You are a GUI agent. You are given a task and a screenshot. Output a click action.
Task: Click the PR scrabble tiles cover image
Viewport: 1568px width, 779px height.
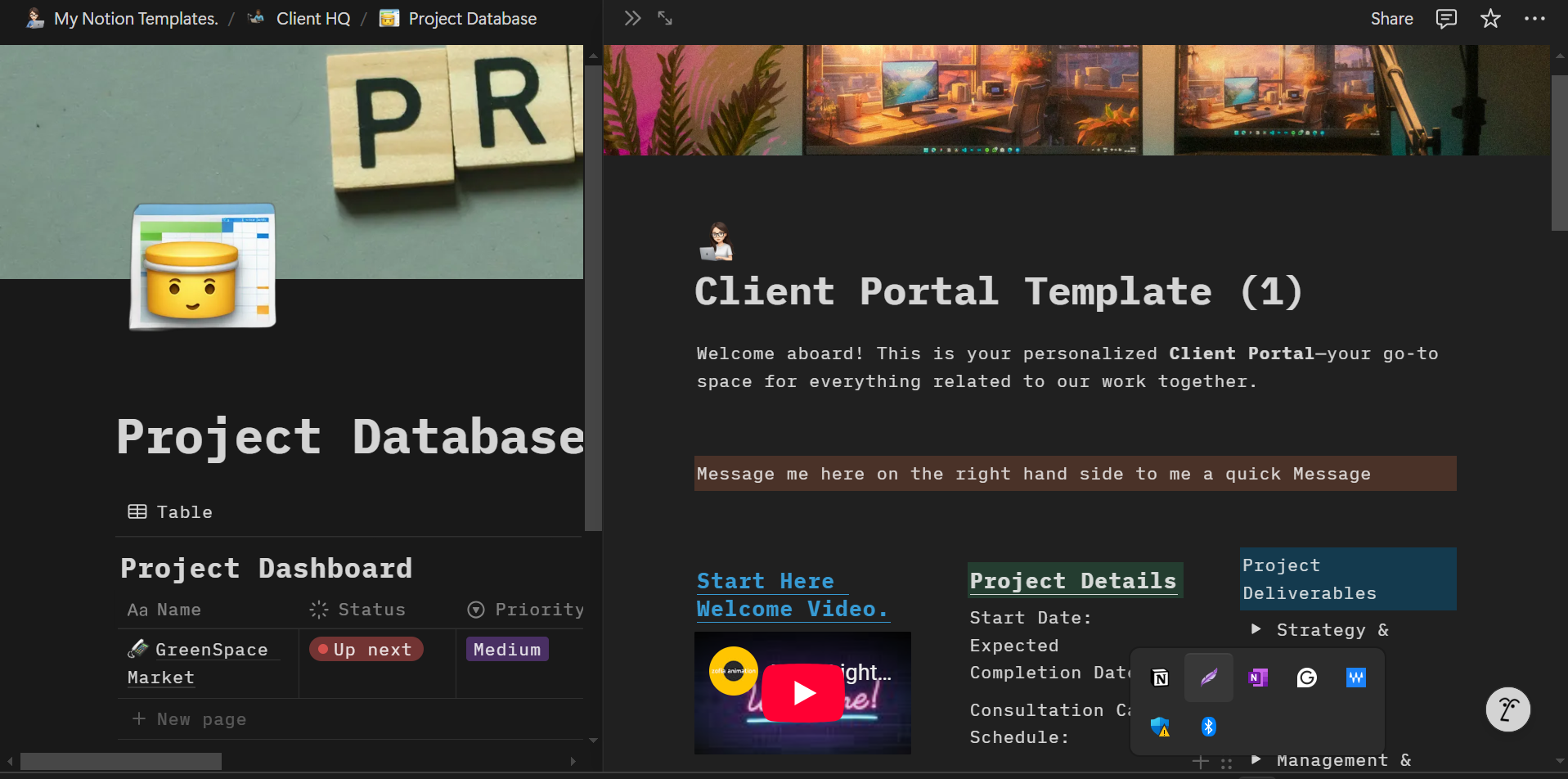point(291,162)
